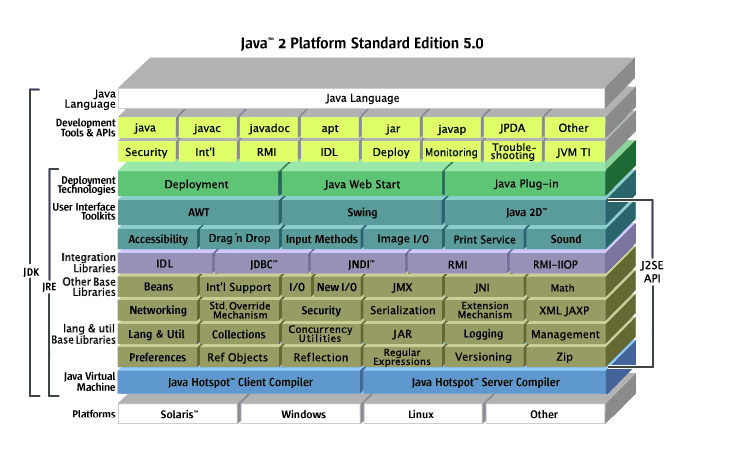739x457 pixels.
Task: Click the yellow Other block in tools row
Action: [574, 128]
